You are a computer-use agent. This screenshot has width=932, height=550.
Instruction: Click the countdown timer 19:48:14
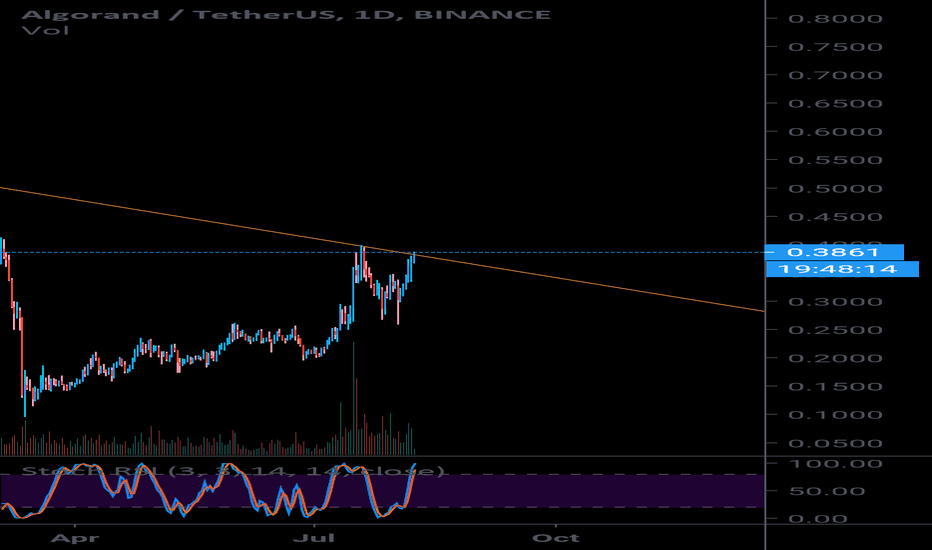pyautogui.click(x=842, y=269)
